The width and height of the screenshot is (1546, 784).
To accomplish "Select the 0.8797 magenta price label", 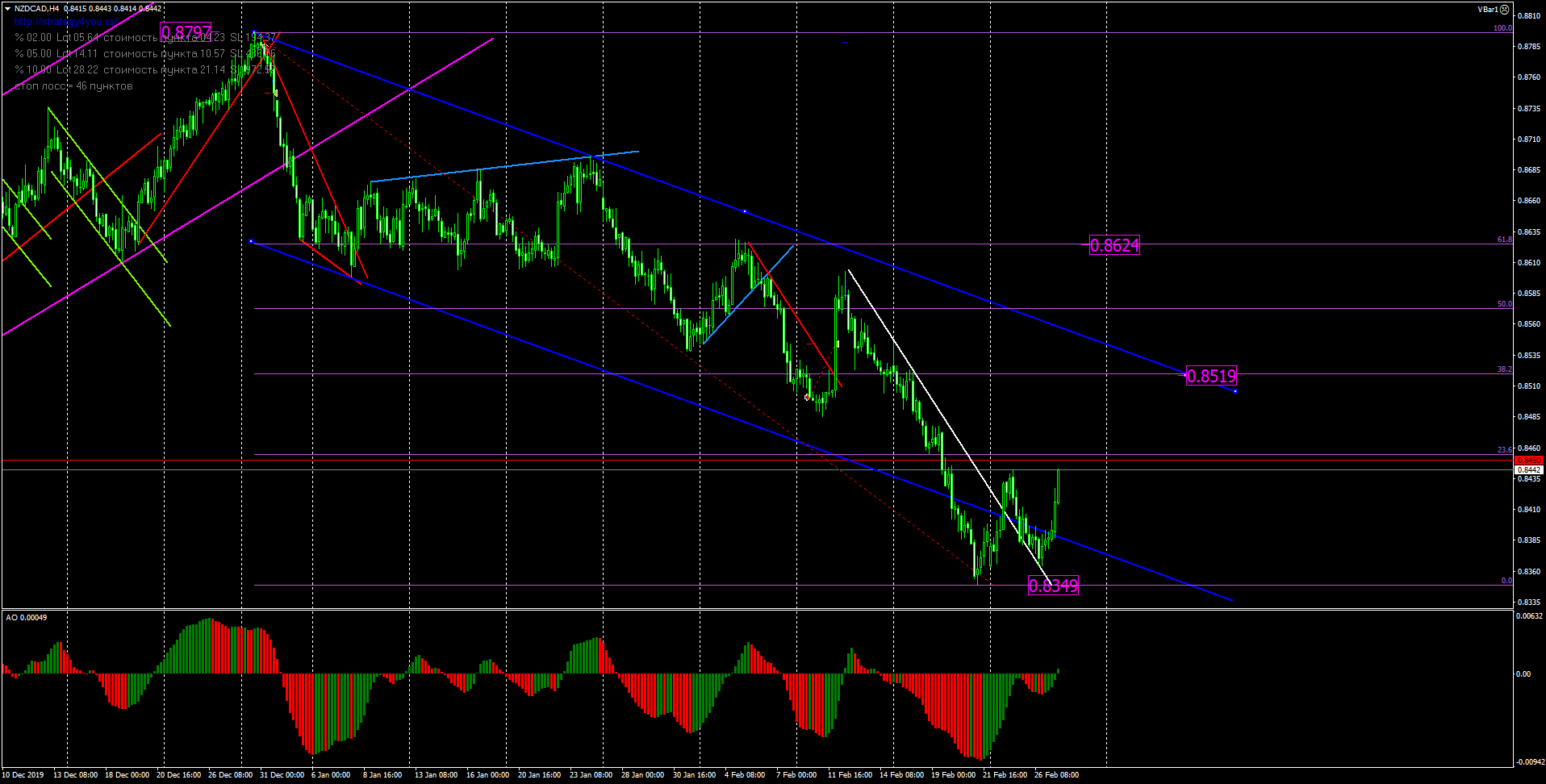I will [186, 33].
